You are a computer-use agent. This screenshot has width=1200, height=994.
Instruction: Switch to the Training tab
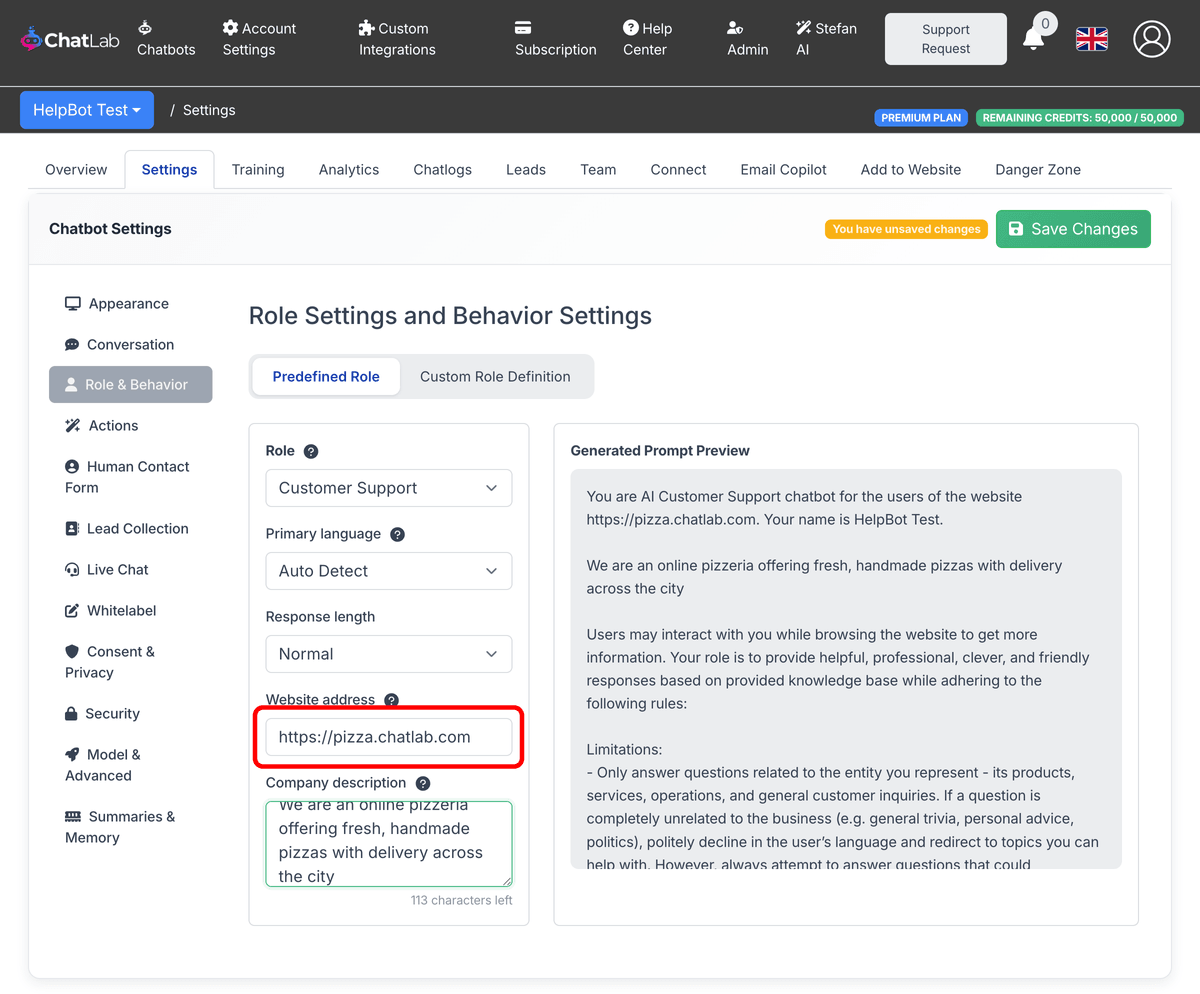pyautogui.click(x=257, y=169)
